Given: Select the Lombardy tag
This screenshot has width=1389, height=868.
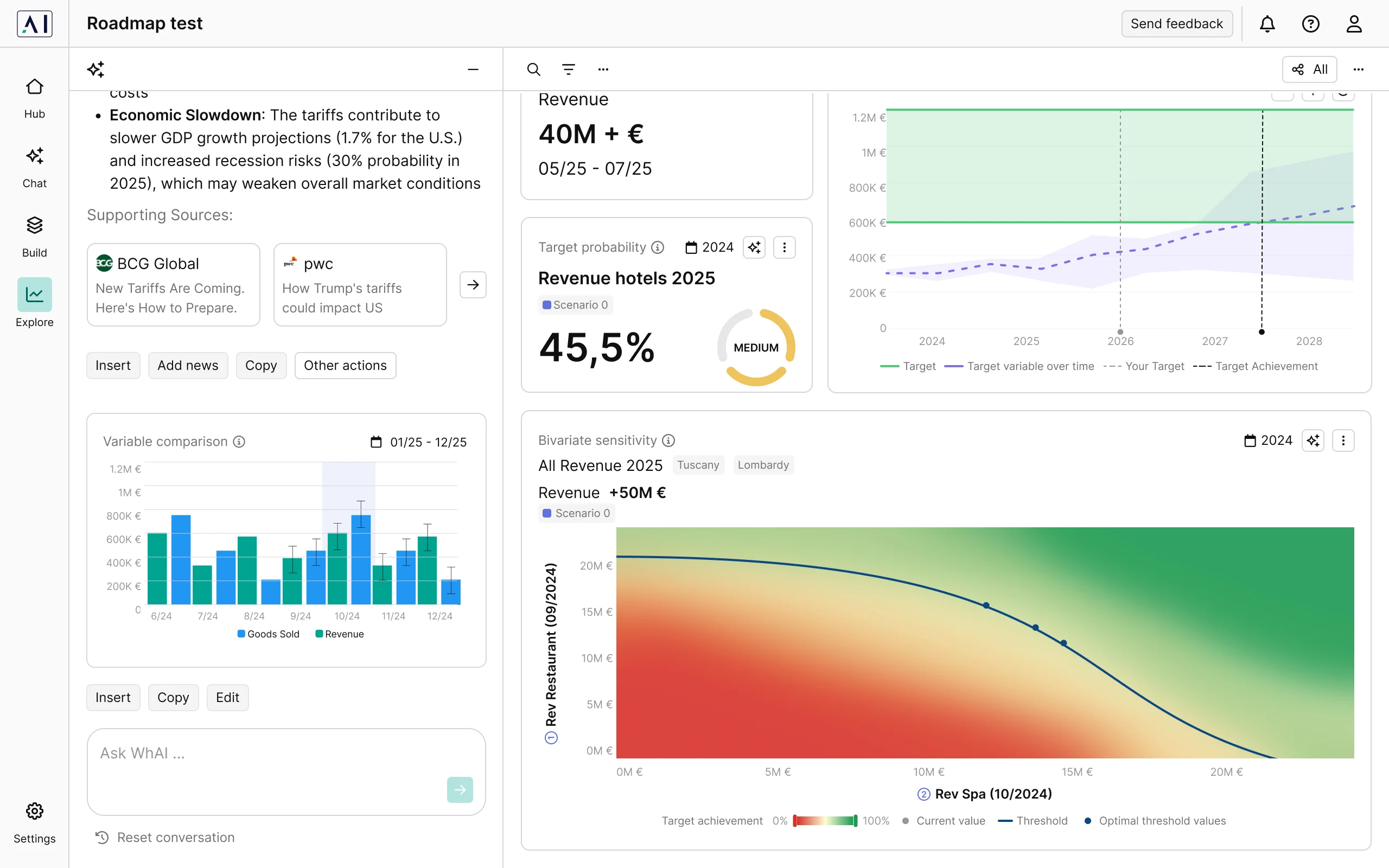Looking at the screenshot, I should [x=763, y=465].
